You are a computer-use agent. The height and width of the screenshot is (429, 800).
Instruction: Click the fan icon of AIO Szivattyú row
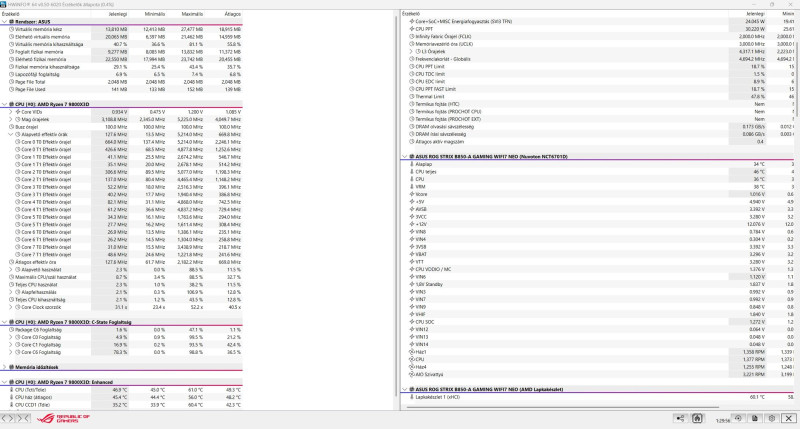pos(412,374)
